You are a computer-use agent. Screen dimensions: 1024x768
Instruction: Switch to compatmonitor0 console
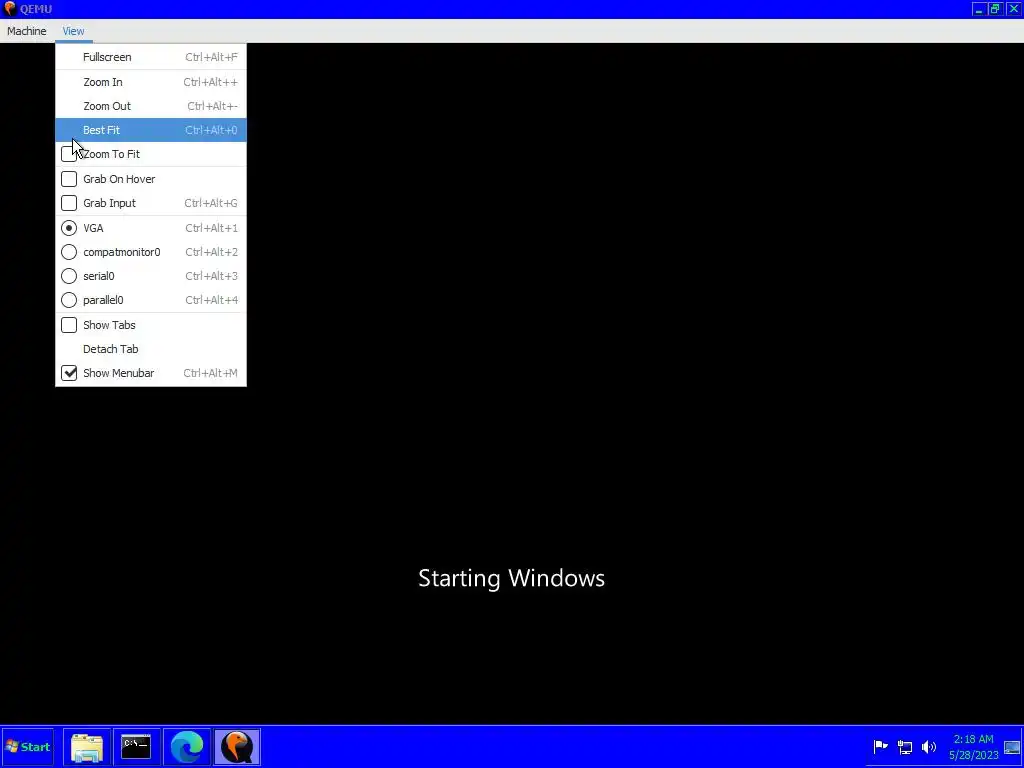pyautogui.click(x=151, y=252)
